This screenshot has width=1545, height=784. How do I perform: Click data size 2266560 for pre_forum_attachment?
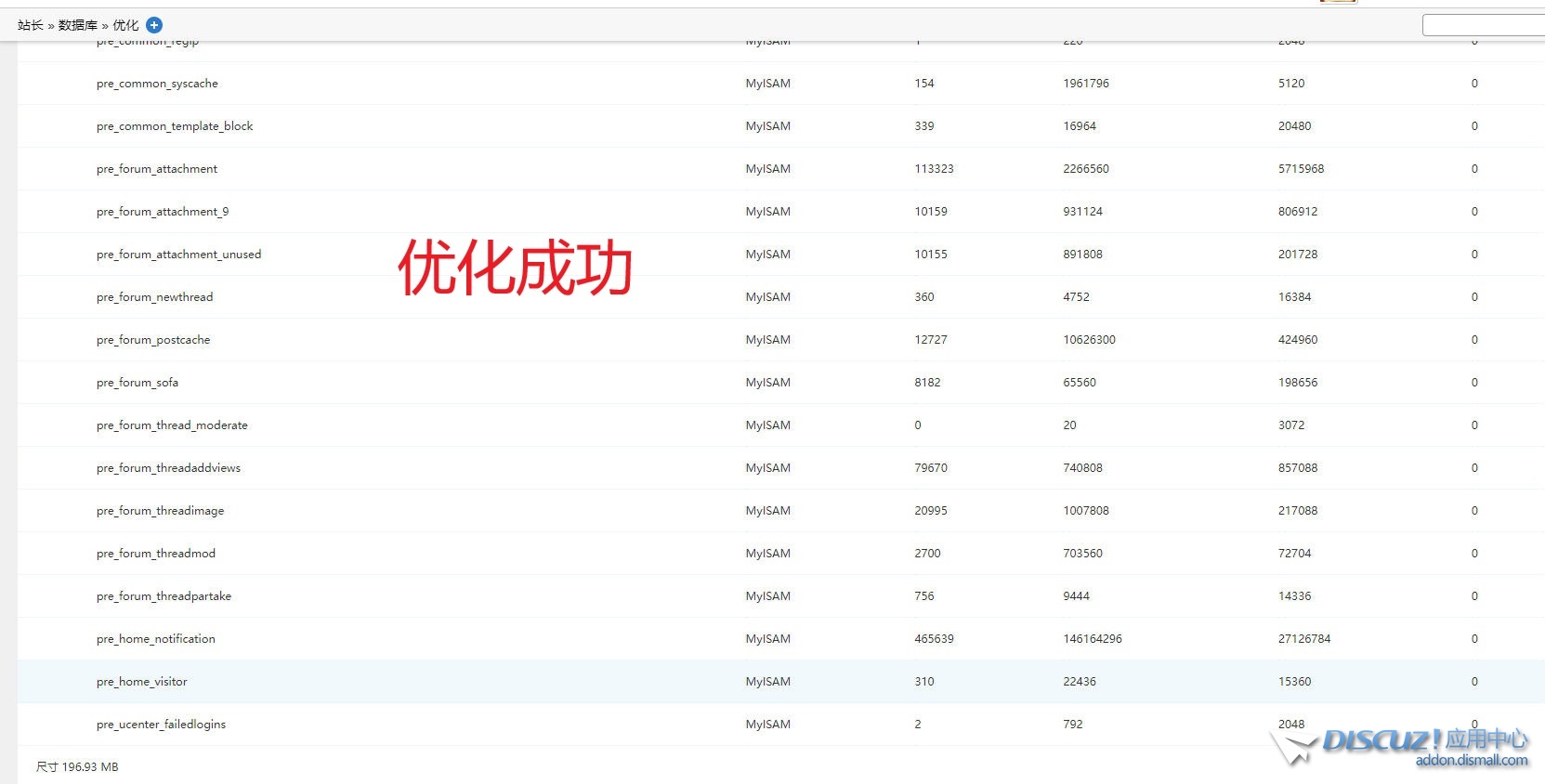click(1086, 169)
